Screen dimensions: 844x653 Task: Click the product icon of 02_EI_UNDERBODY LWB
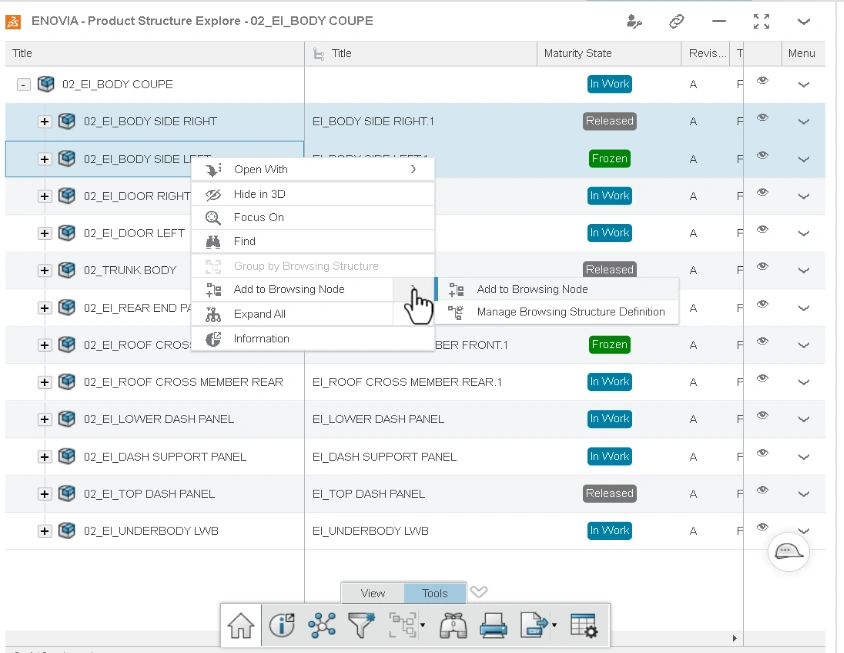click(67, 531)
